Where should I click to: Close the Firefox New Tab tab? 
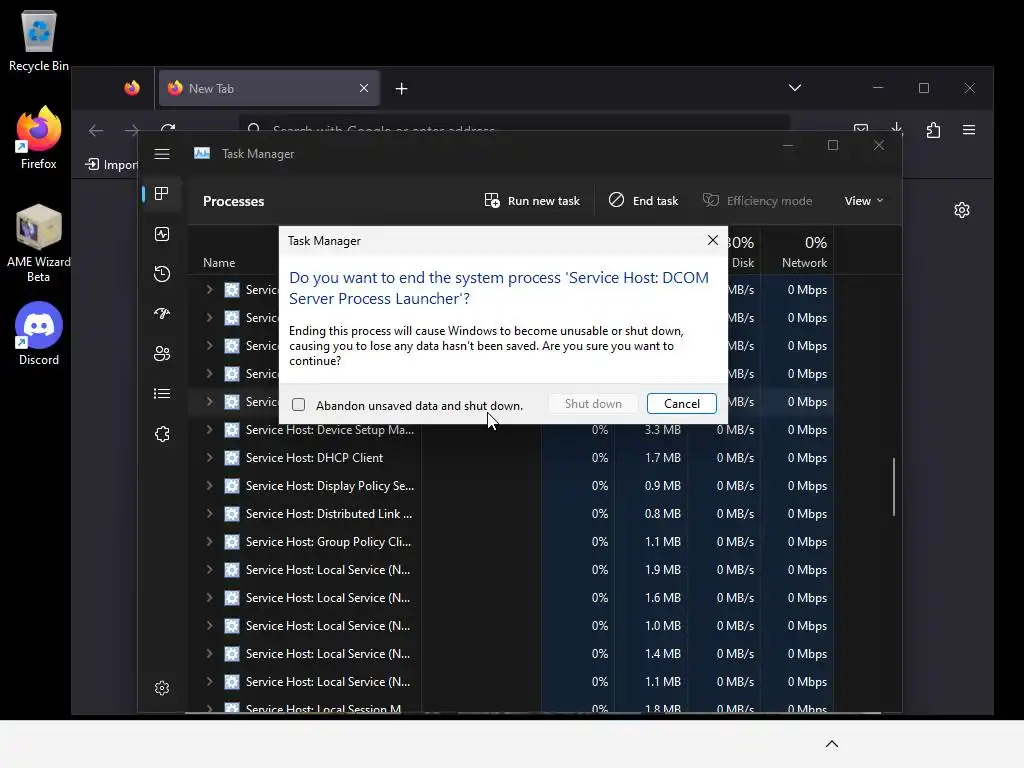point(364,88)
